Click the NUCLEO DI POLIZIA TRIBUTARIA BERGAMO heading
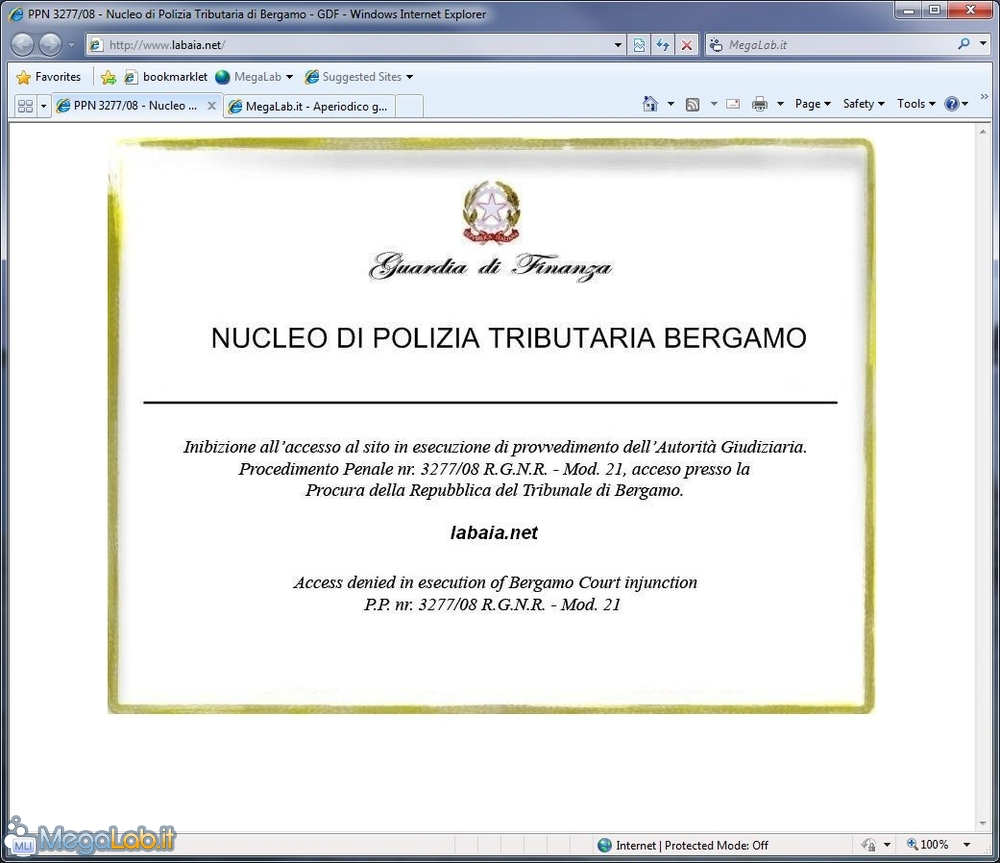Viewport: 1000px width, 863px height. click(508, 338)
